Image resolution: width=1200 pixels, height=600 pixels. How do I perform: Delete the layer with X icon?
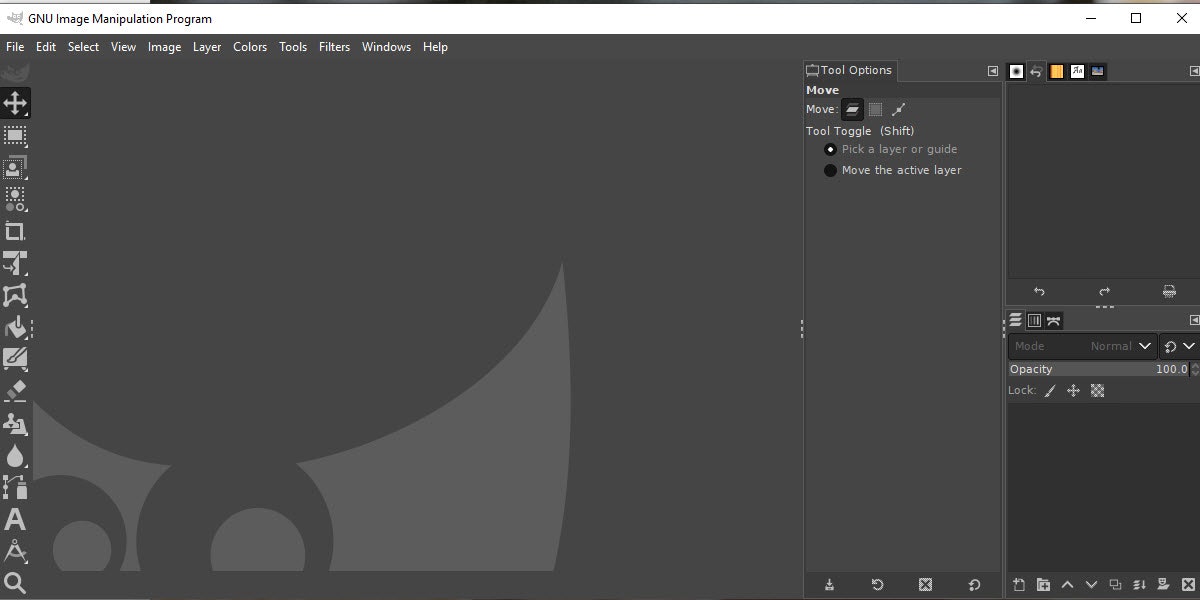click(x=1187, y=585)
